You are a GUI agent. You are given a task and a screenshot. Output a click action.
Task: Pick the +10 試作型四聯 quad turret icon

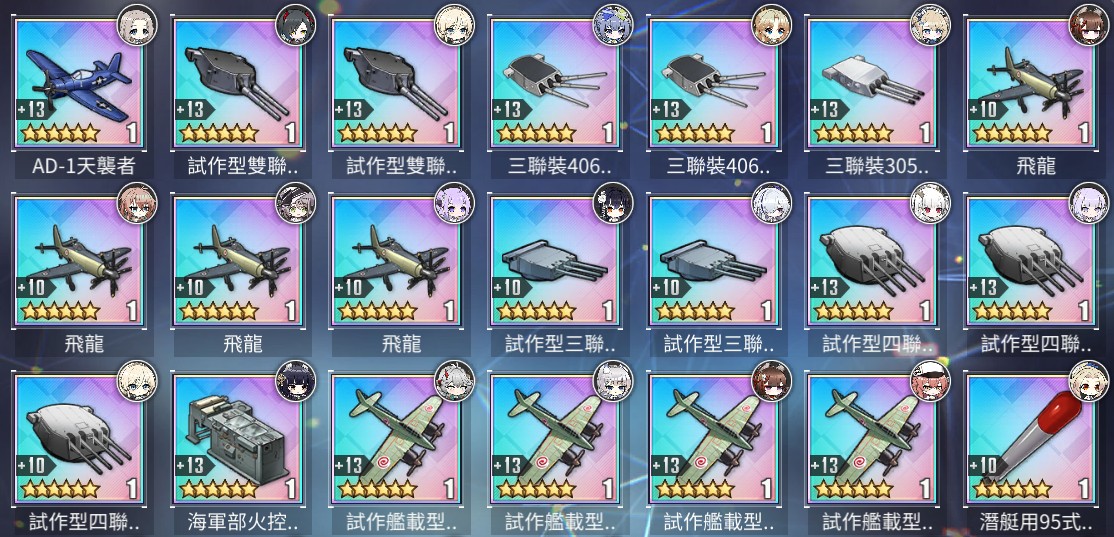coord(78,440)
